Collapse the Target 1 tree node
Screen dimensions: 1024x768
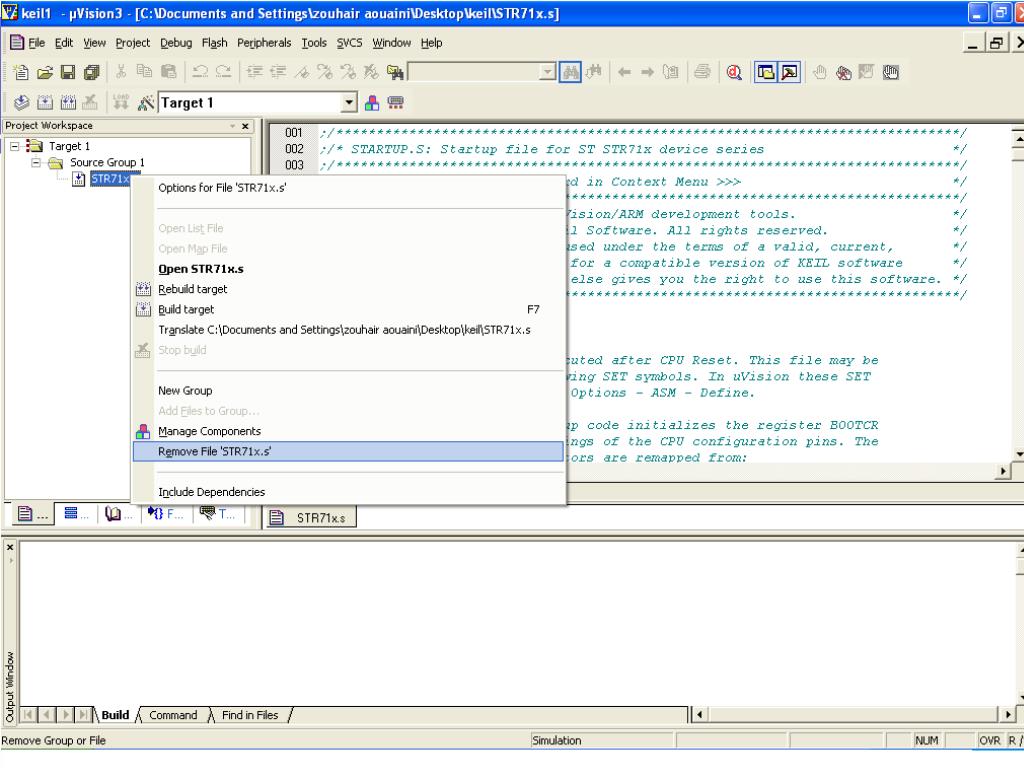(x=14, y=146)
